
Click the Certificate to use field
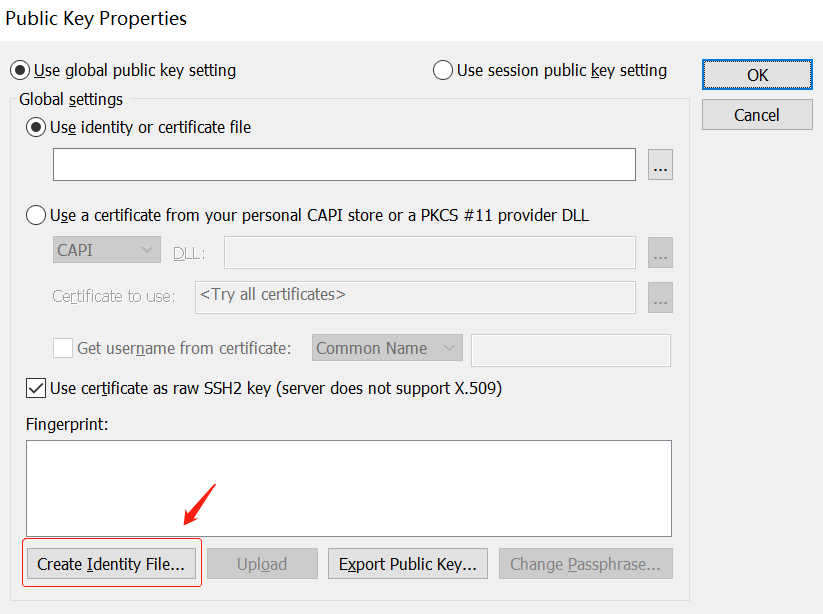[415, 298]
